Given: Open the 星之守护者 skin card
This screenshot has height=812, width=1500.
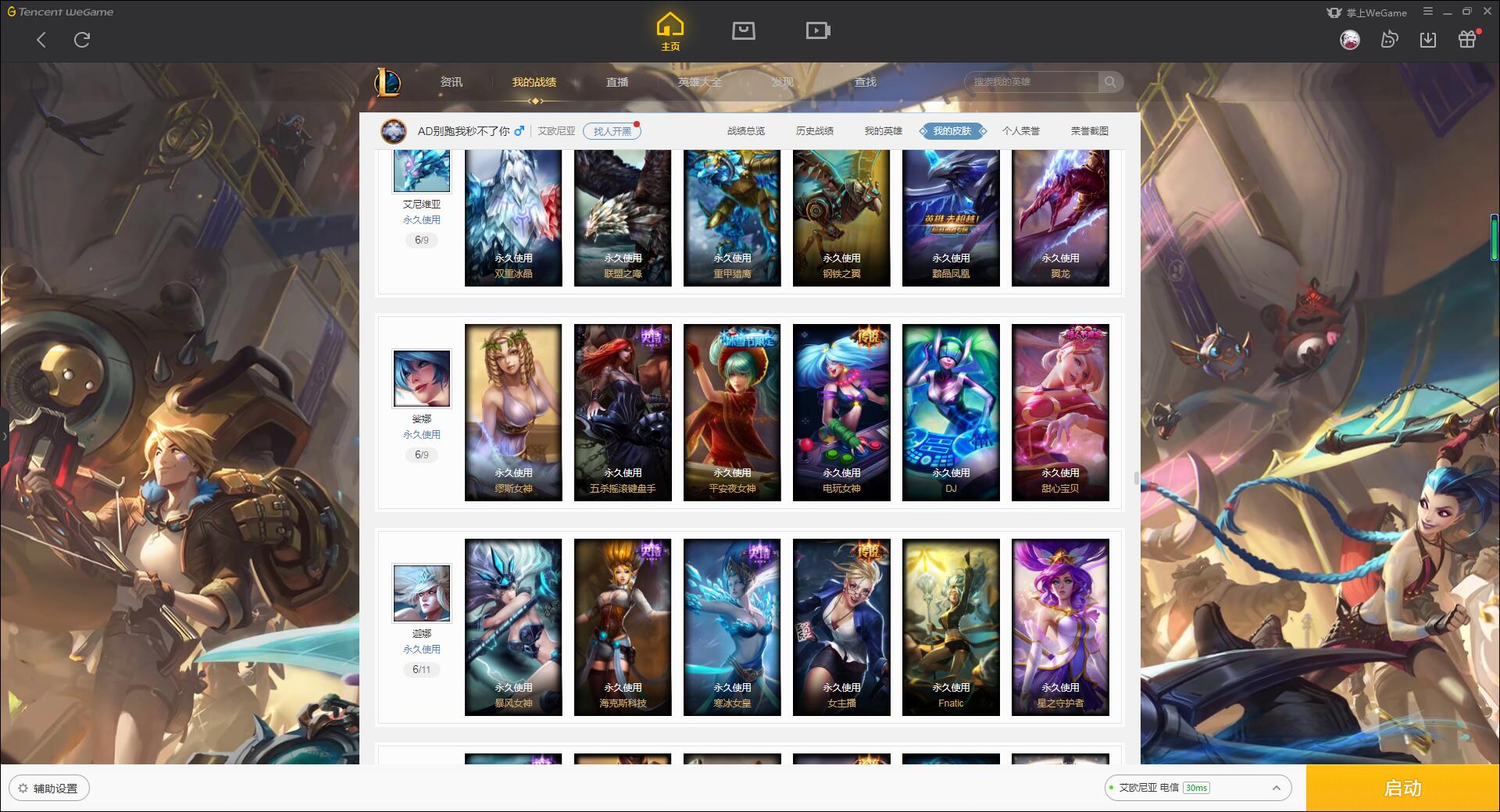Looking at the screenshot, I should coord(1060,627).
